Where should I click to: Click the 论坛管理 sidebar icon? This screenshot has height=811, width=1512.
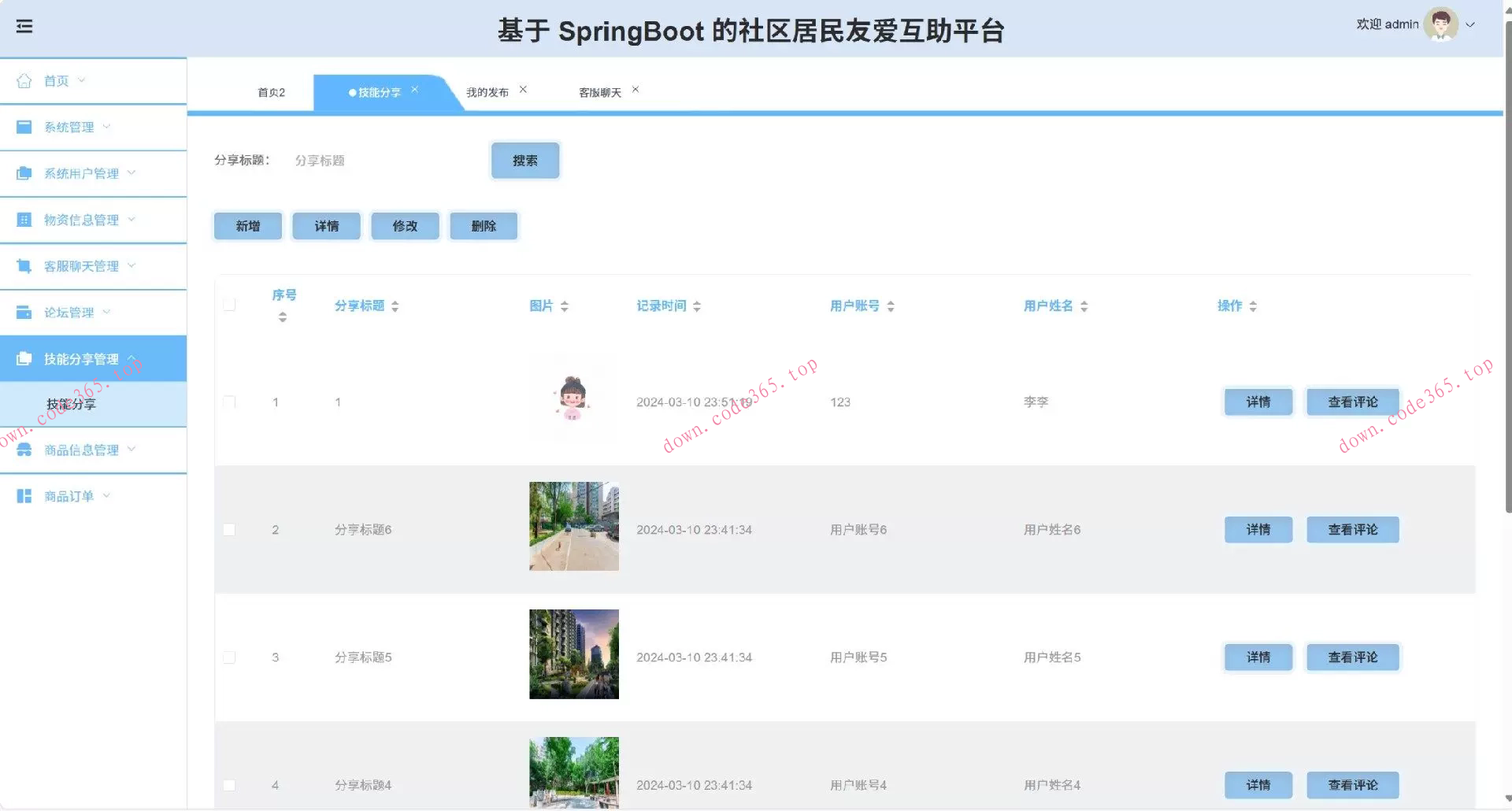click(x=24, y=313)
